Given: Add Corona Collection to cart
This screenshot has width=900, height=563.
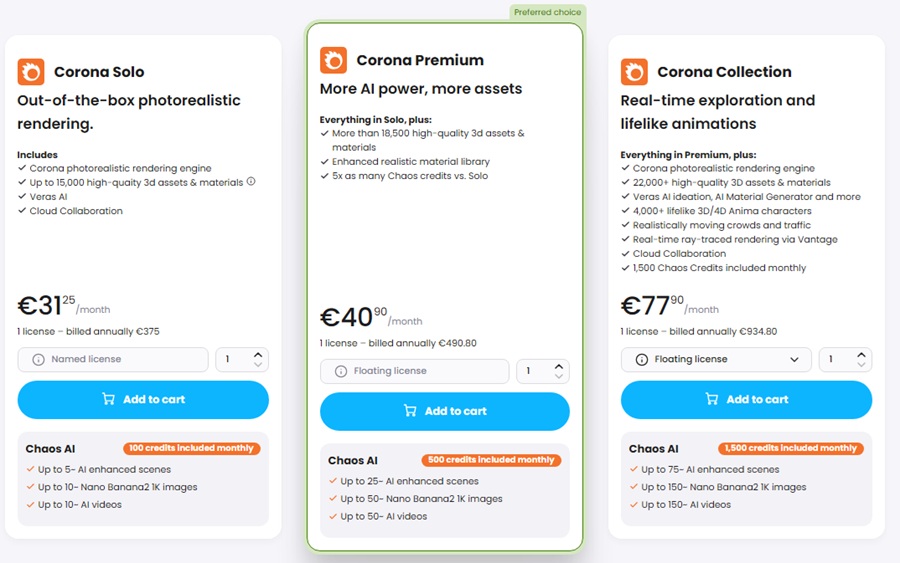Looking at the screenshot, I should (746, 399).
